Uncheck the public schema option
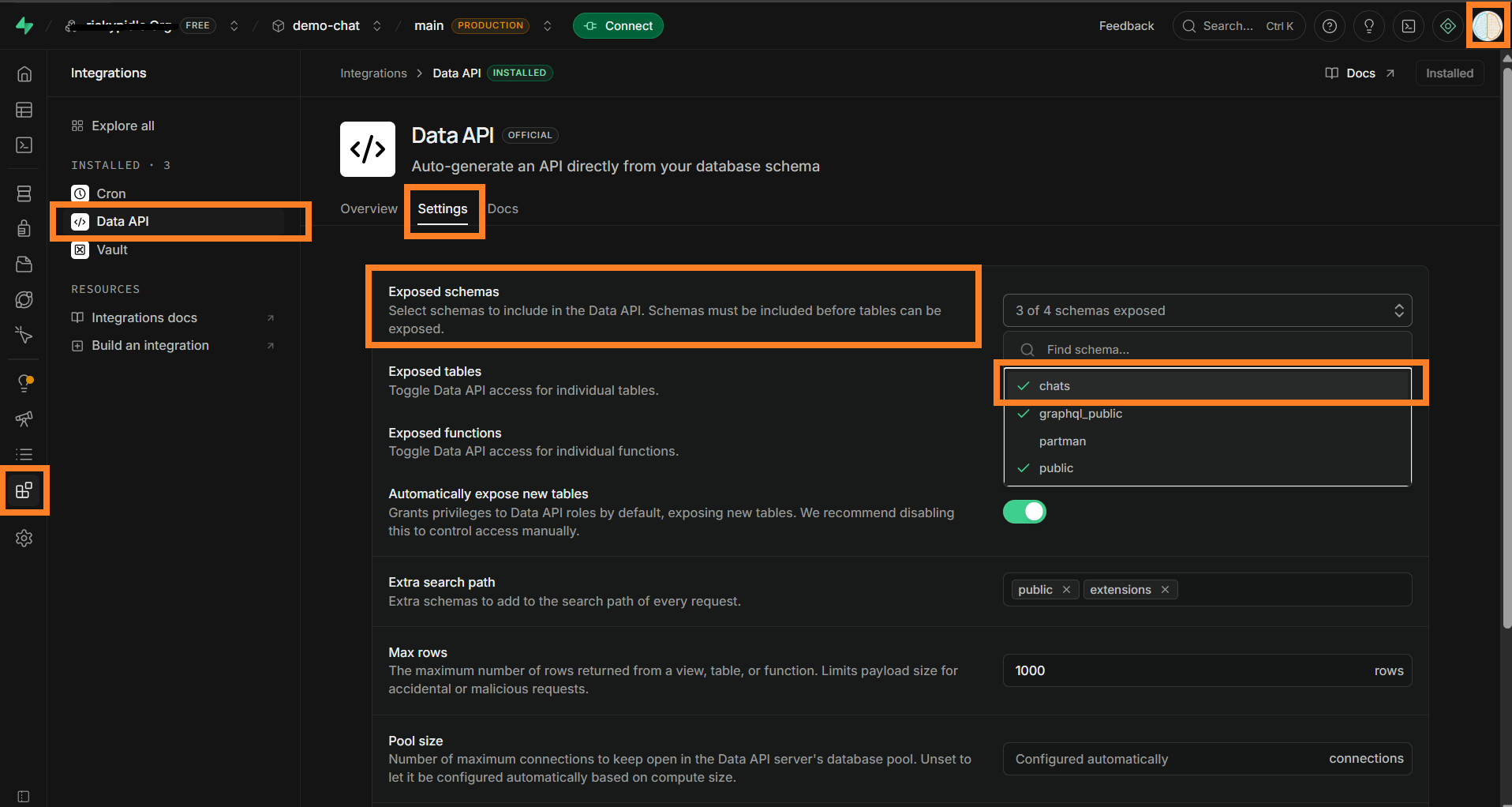1512x807 pixels. tap(1207, 468)
